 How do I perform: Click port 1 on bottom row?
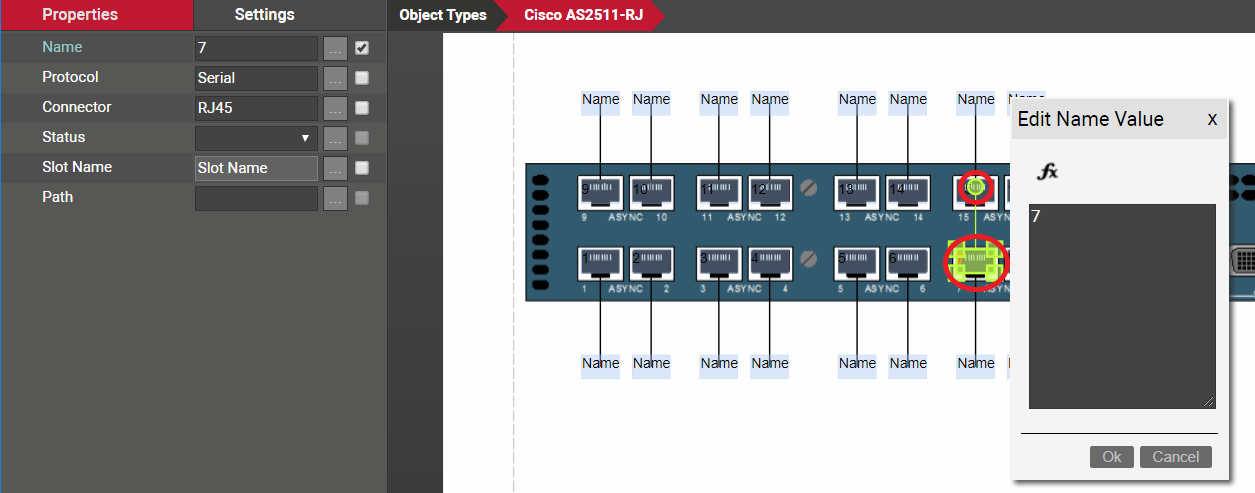600,263
